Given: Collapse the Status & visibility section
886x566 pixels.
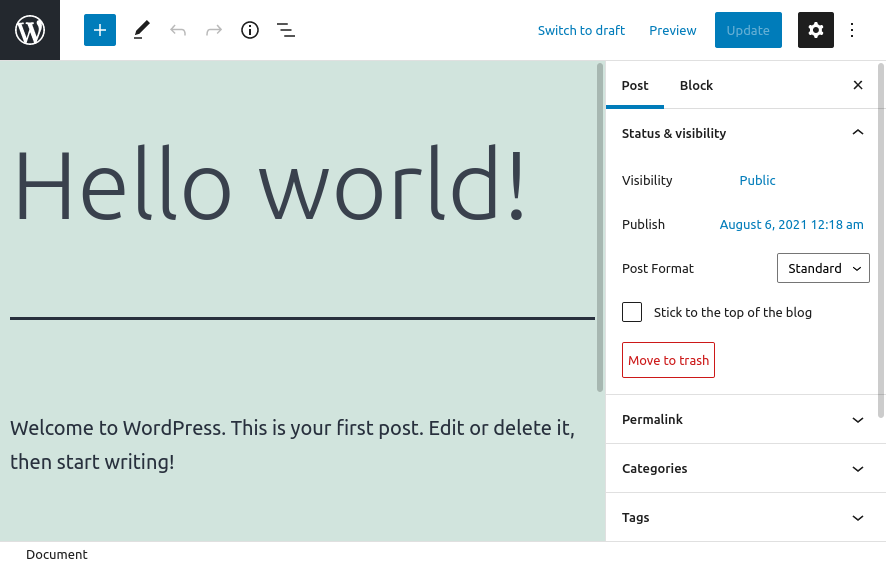Looking at the screenshot, I should click(x=745, y=133).
